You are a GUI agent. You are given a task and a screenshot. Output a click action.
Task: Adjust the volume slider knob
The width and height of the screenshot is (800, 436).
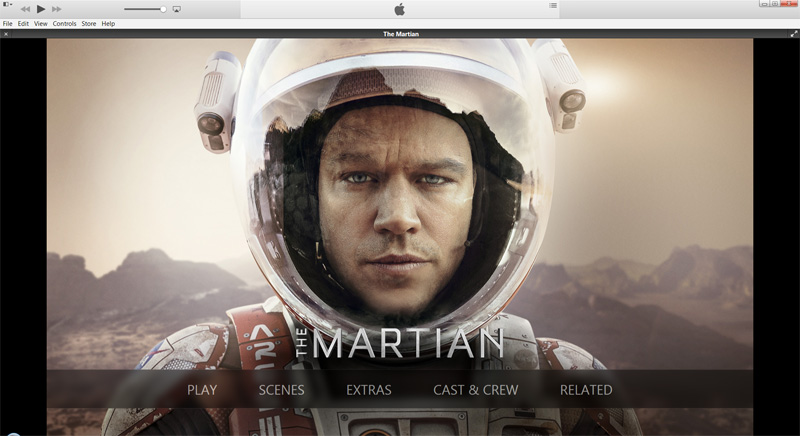(163, 9)
